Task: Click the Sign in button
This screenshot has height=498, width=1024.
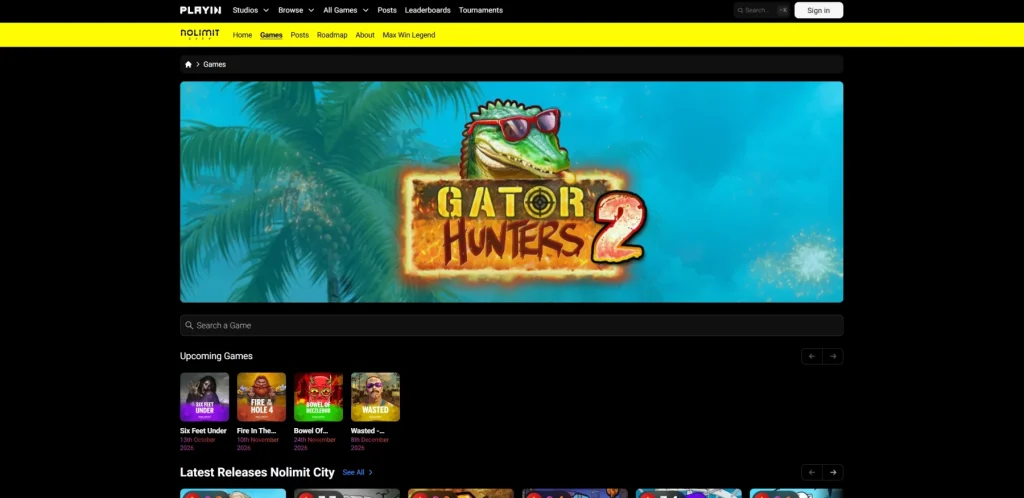Action: (818, 10)
